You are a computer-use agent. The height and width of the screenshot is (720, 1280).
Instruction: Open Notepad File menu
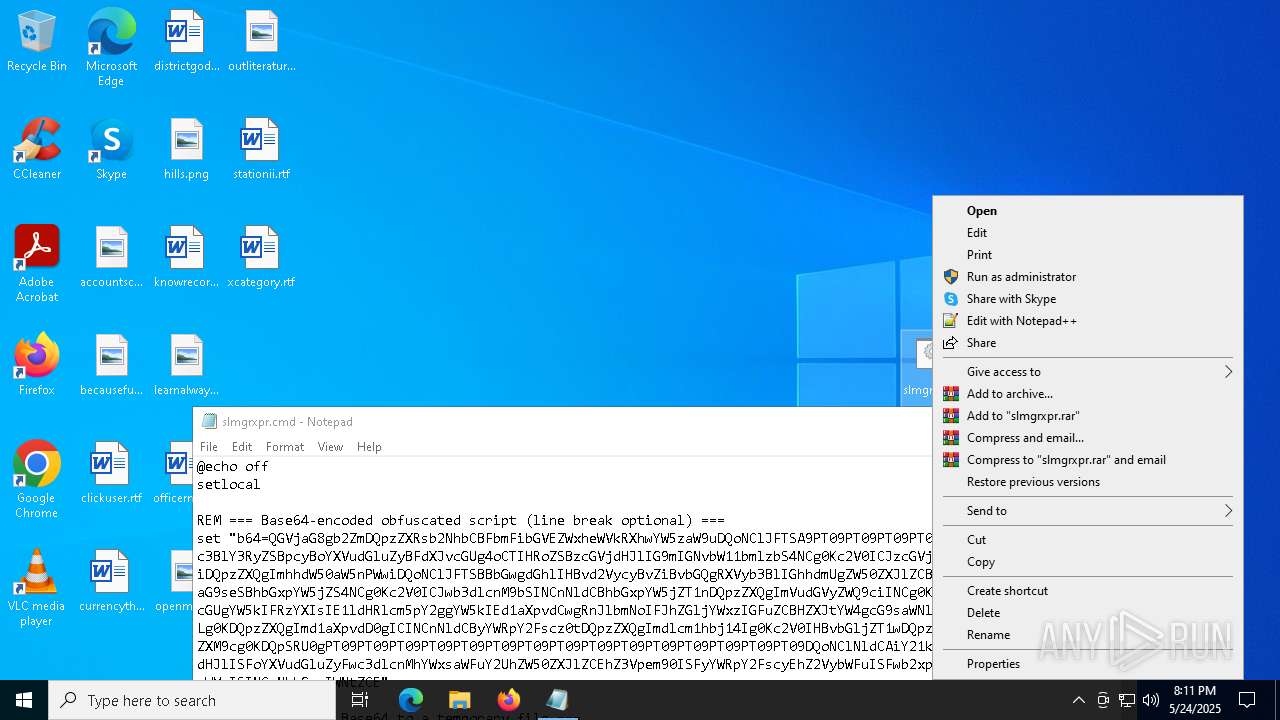point(209,447)
